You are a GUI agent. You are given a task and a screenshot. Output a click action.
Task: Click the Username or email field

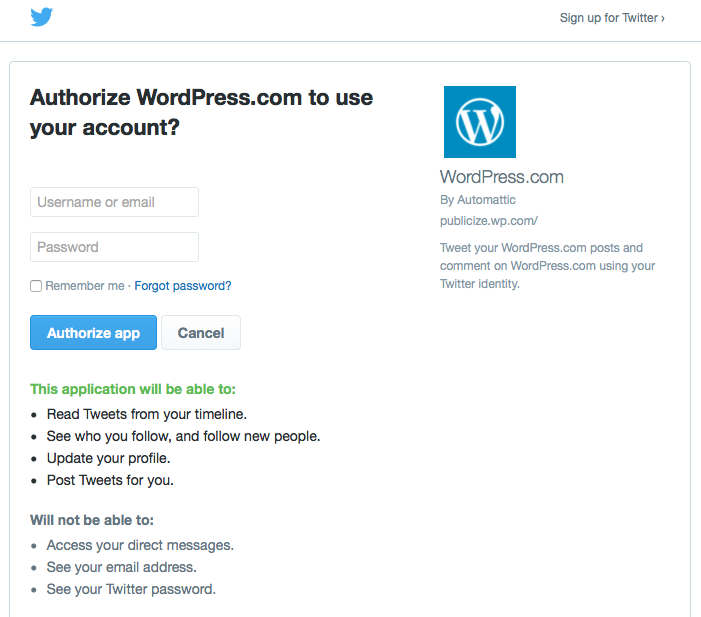pos(114,202)
